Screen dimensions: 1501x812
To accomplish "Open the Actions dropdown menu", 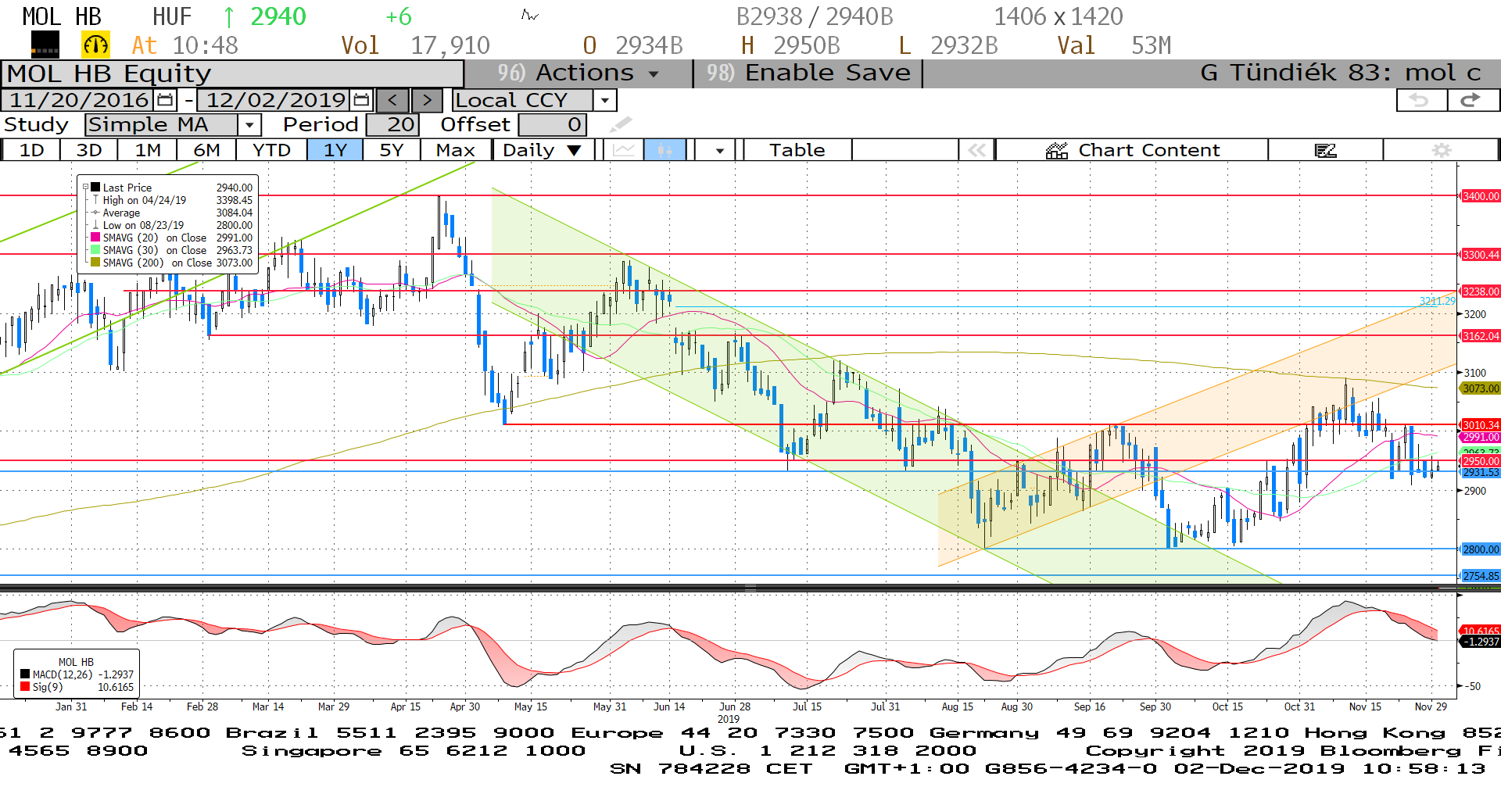I will point(578,73).
